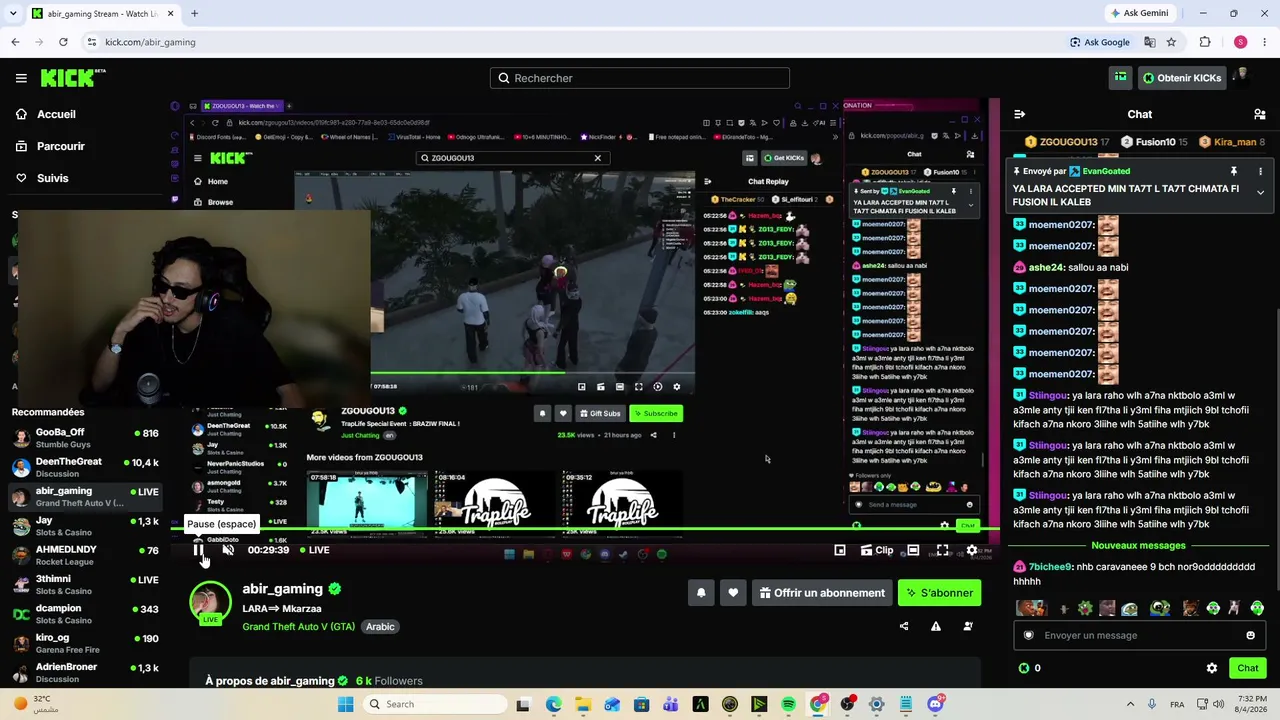Image resolution: width=1280 pixels, height=720 pixels.
Task: Go back to the previous page
Action: point(15,42)
